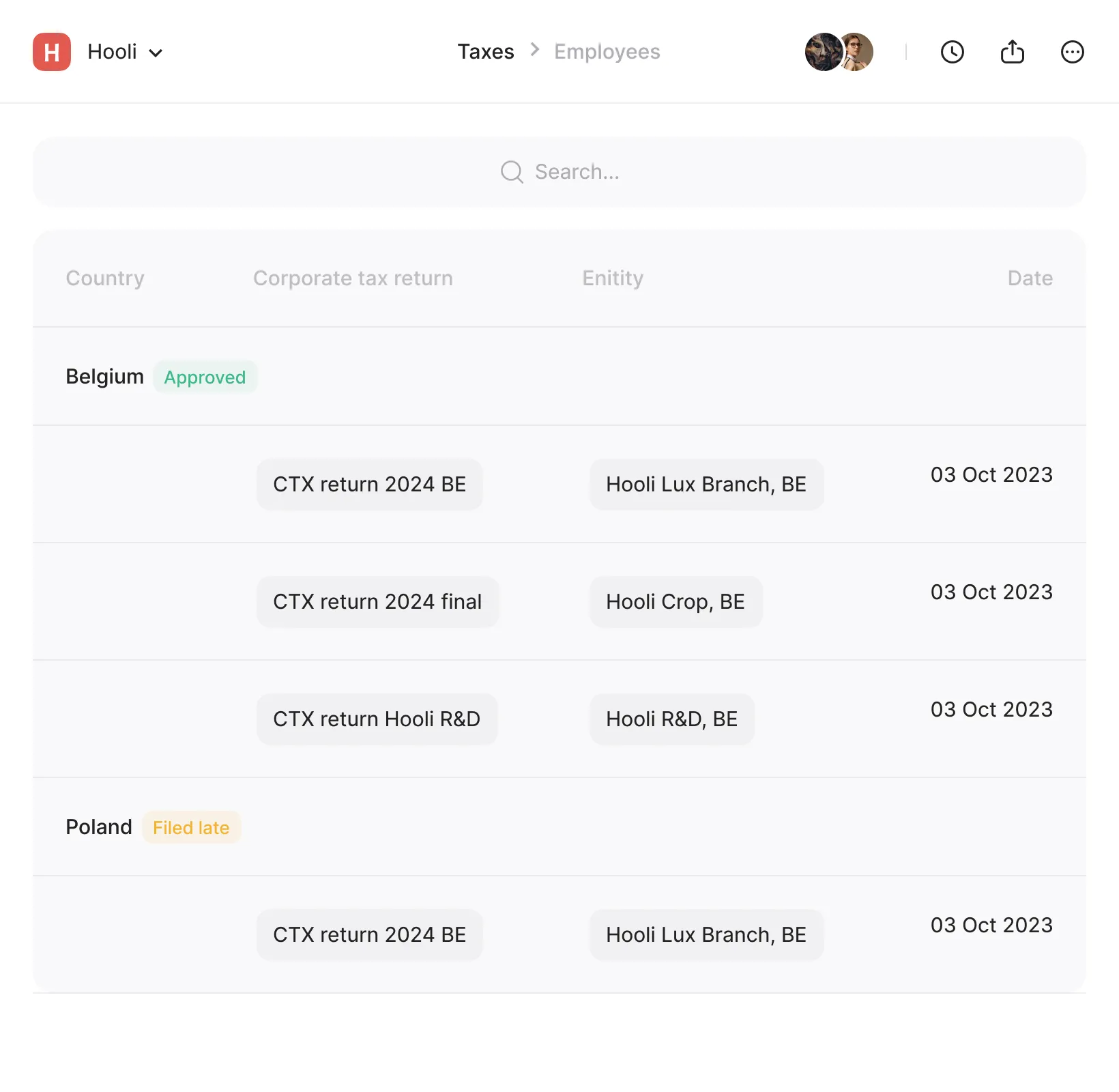
Task: Click the search magnifier icon
Action: pyautogui.click(x=512, y=172)
